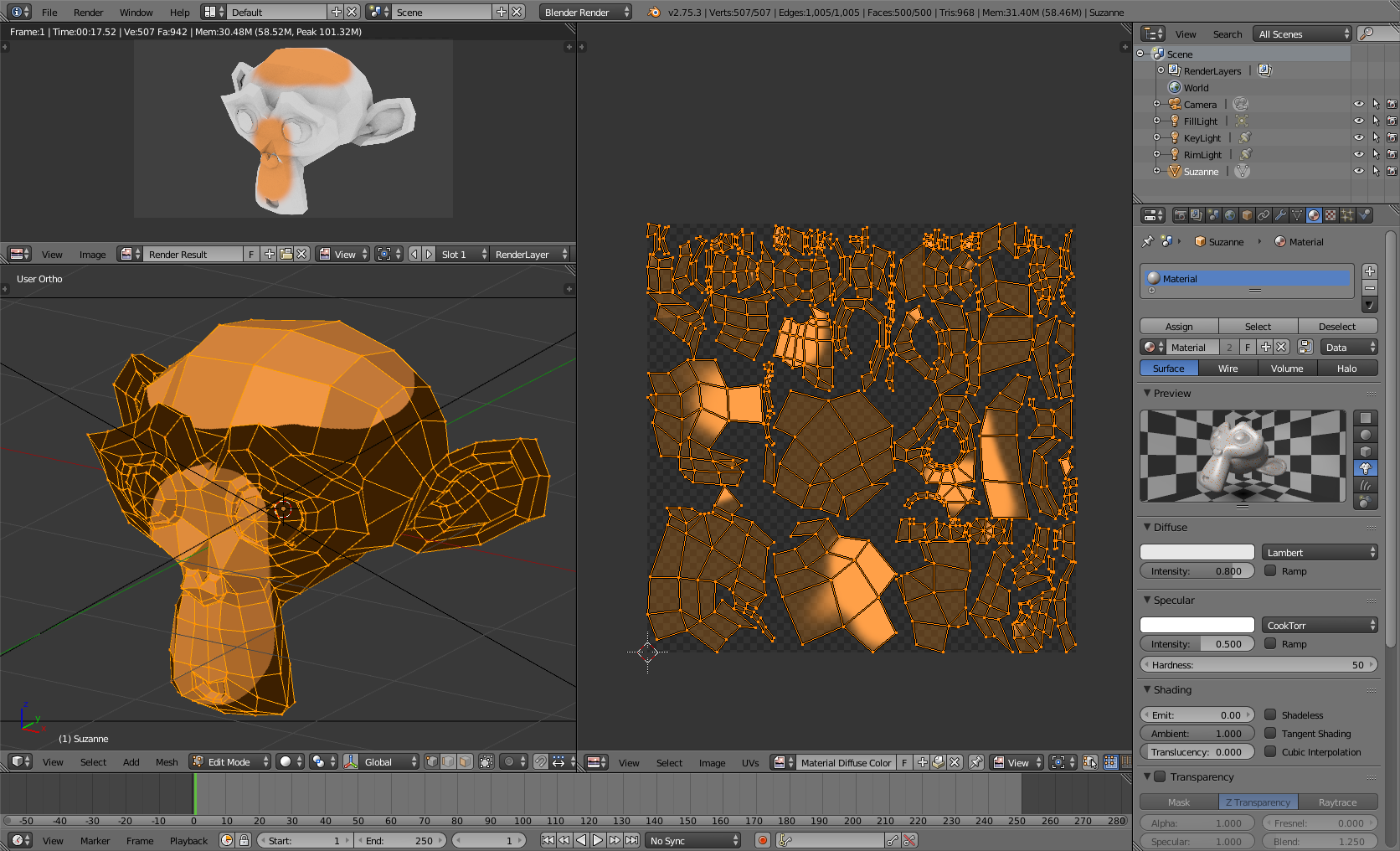Image resolution: width=1400 pixels, height=851 pixels.
Task: Open the Edit Mode selector dropdown
Action: coord(230,761)
